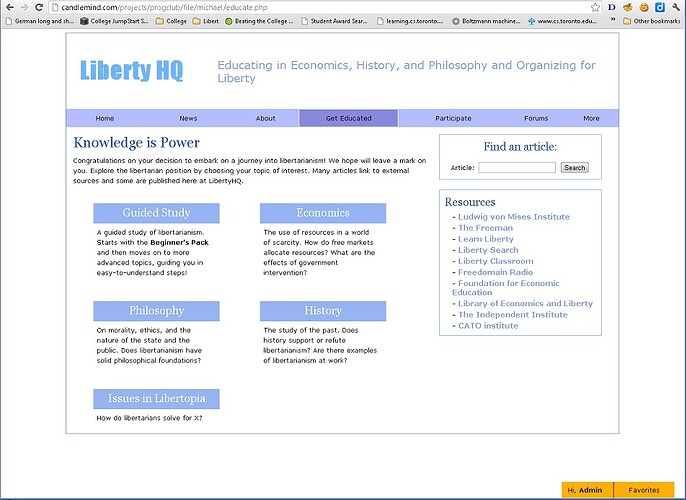The width and height of the screenshot is (686, 500).
Task: Open The Independent Institute link
Action: (513, 315)
